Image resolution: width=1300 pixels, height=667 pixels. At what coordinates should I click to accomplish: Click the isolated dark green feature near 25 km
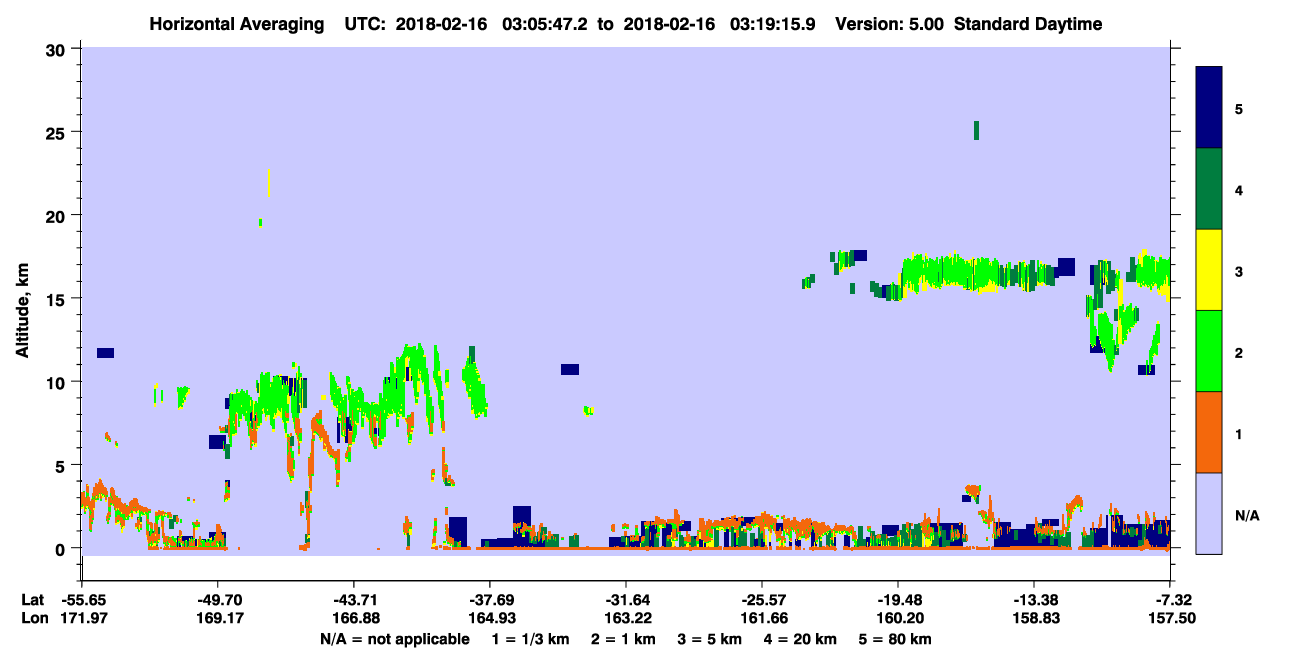coord(976,130)
